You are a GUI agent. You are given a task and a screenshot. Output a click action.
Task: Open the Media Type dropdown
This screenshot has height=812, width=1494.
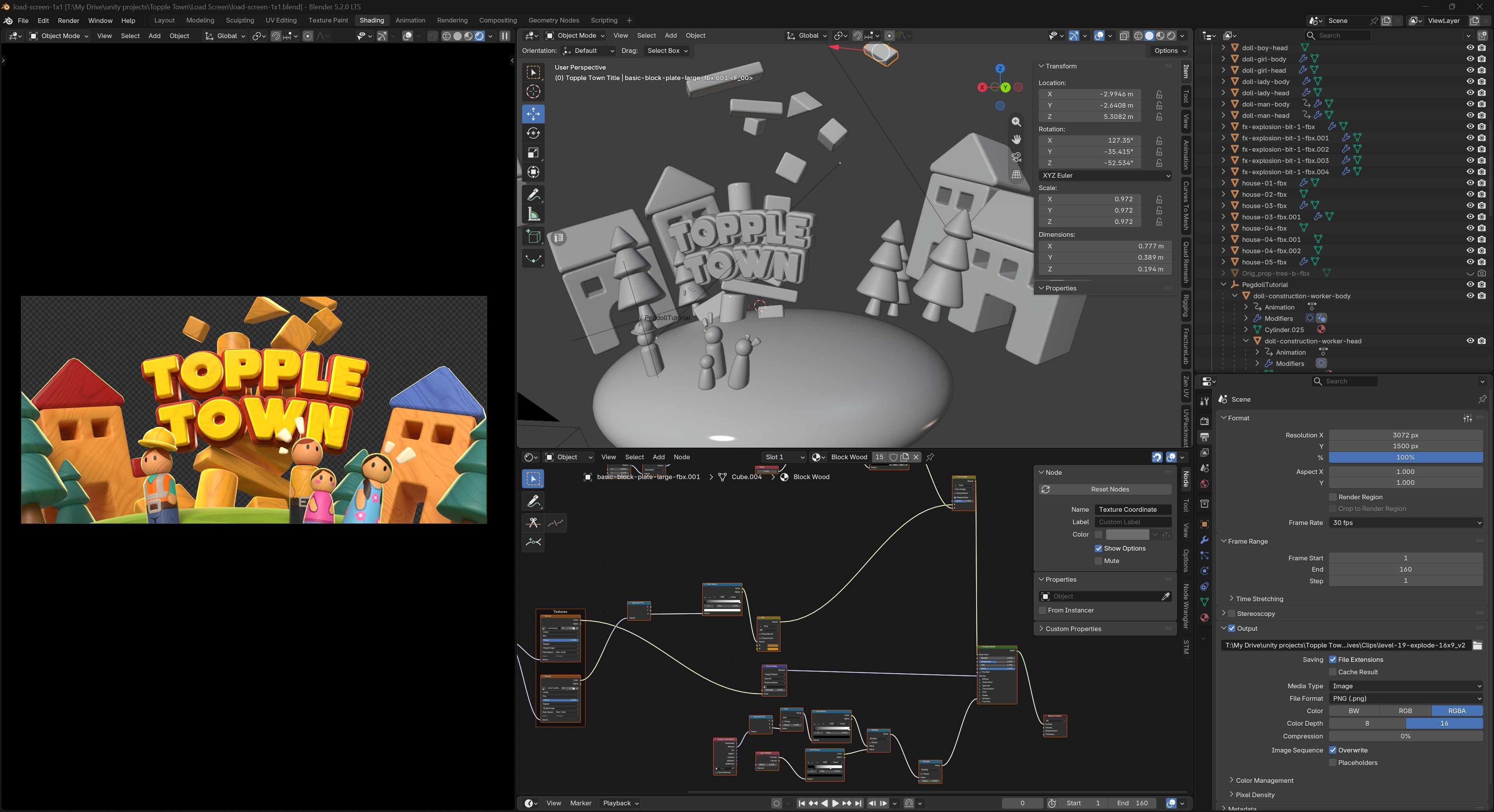point(1406,686)
